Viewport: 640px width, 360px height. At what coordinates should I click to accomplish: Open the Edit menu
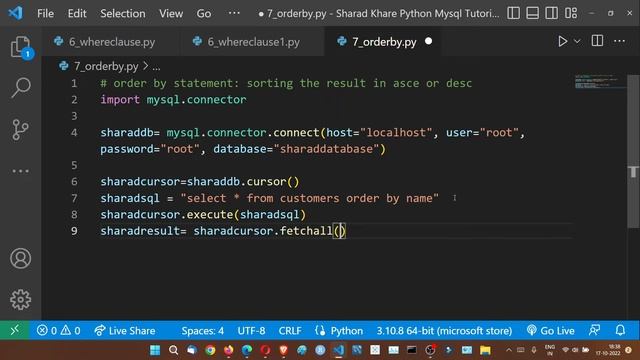pos(77,13)
